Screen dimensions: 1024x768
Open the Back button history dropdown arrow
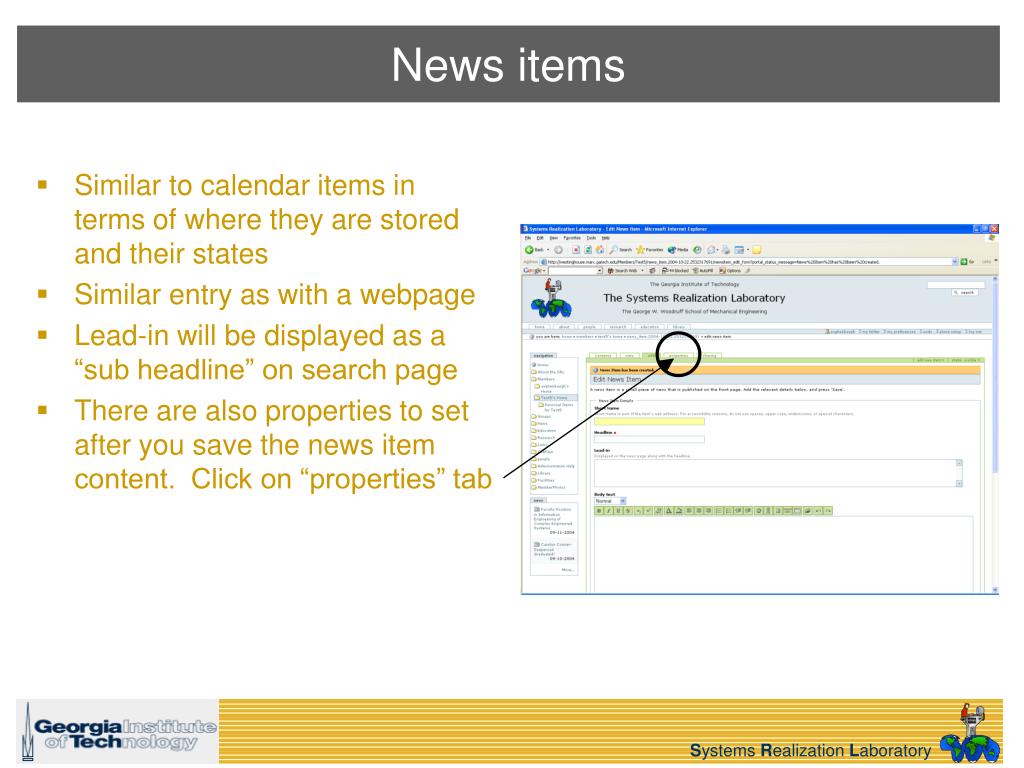(x=548, y=249)
